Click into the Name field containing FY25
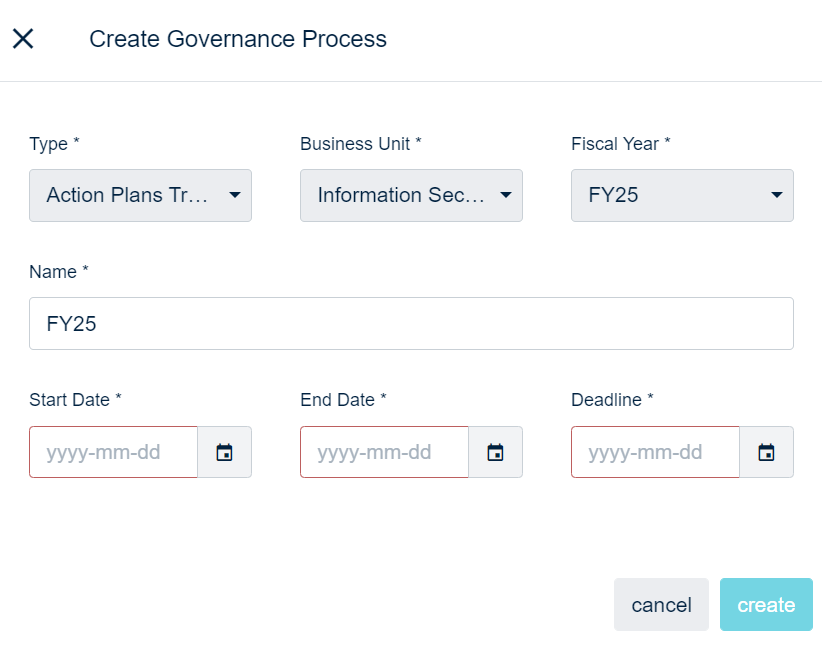This screenshot has width=822, height=647. [411, 323]
